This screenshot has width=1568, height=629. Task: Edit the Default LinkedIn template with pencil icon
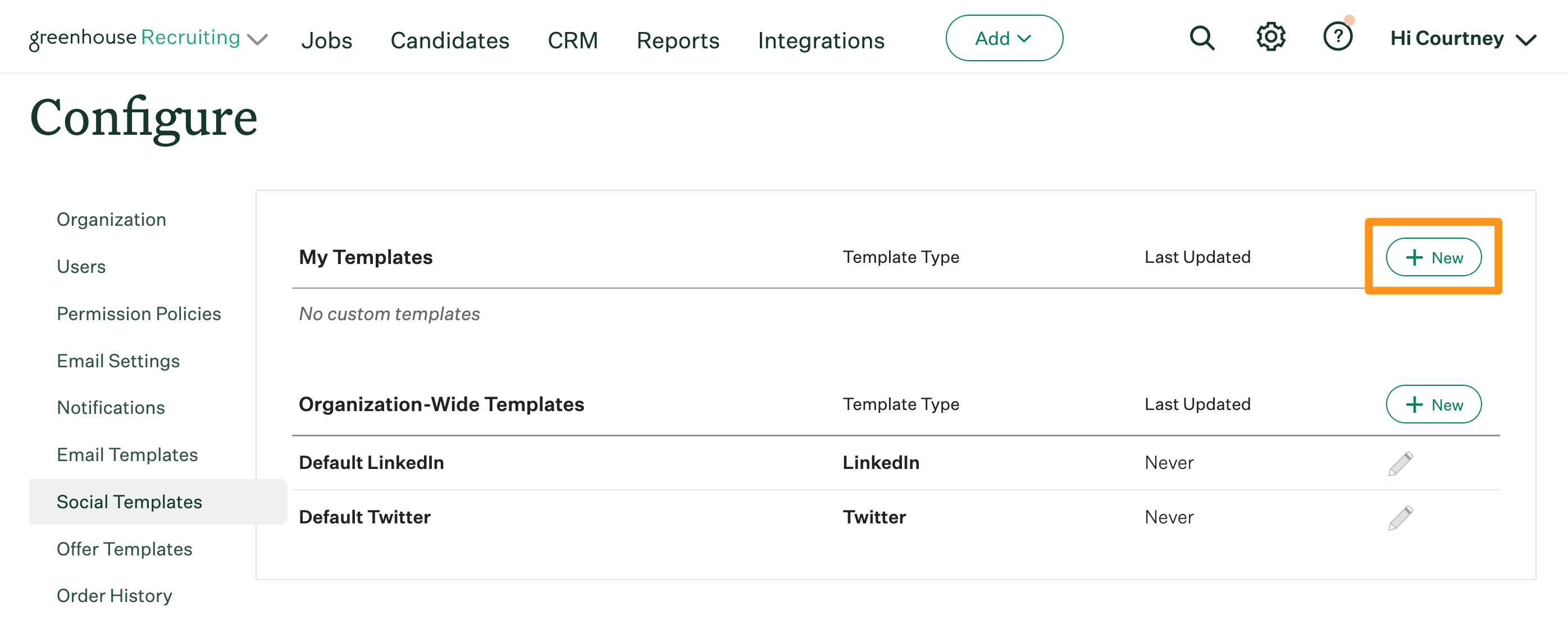coord(1400,463)
